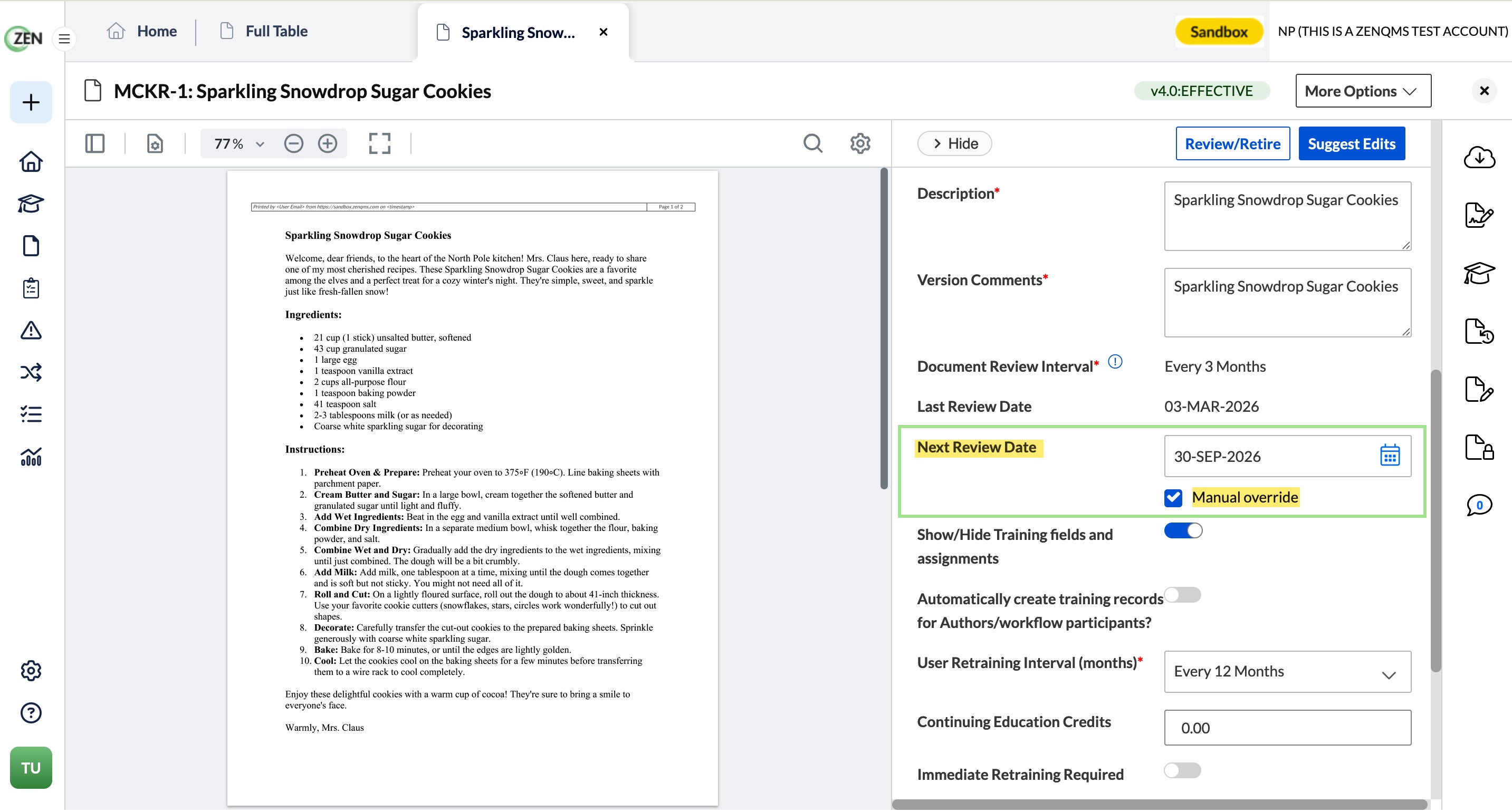Open the document history icon

[1479, 331]
